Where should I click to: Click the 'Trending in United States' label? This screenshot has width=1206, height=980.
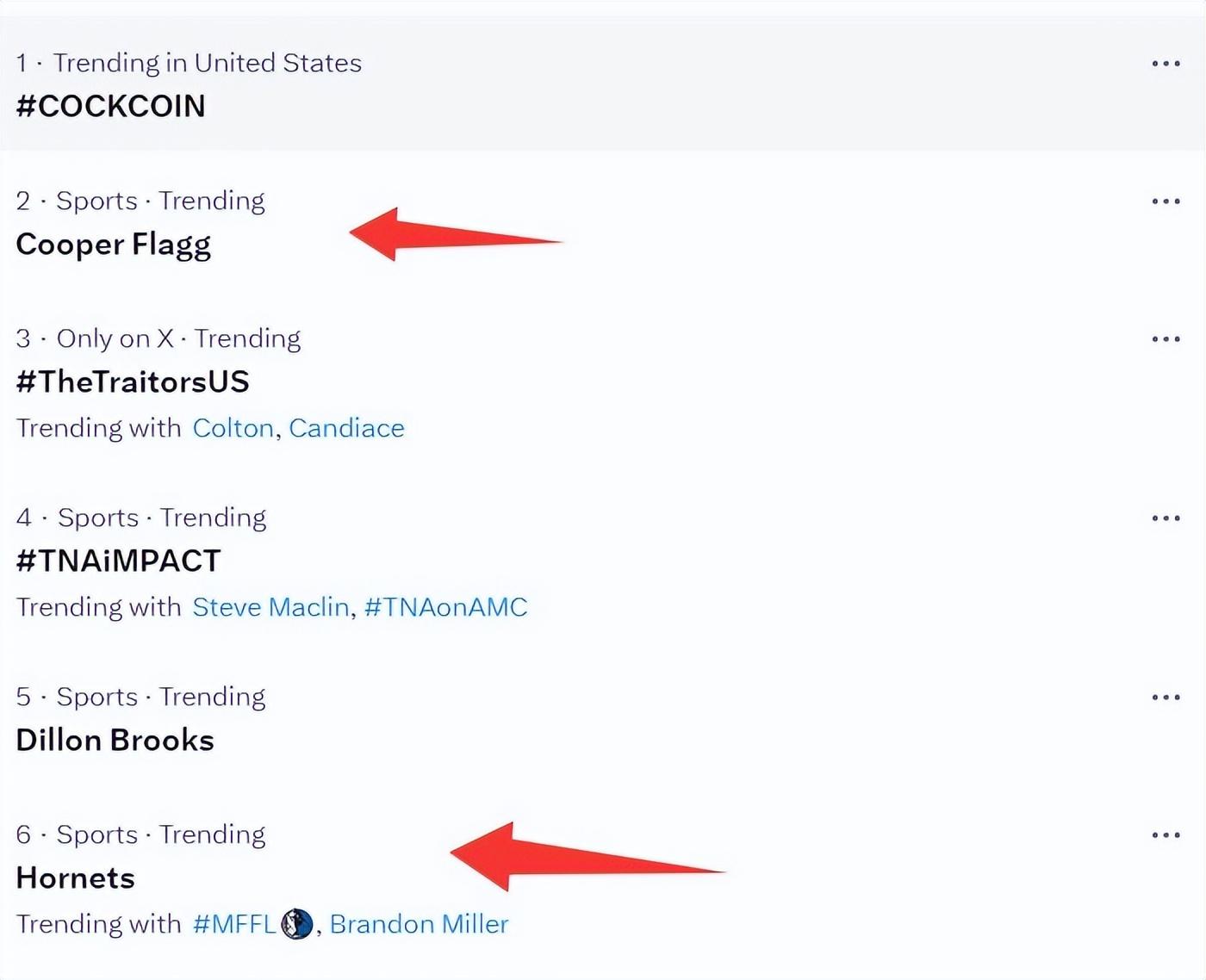tap(207, 63)
